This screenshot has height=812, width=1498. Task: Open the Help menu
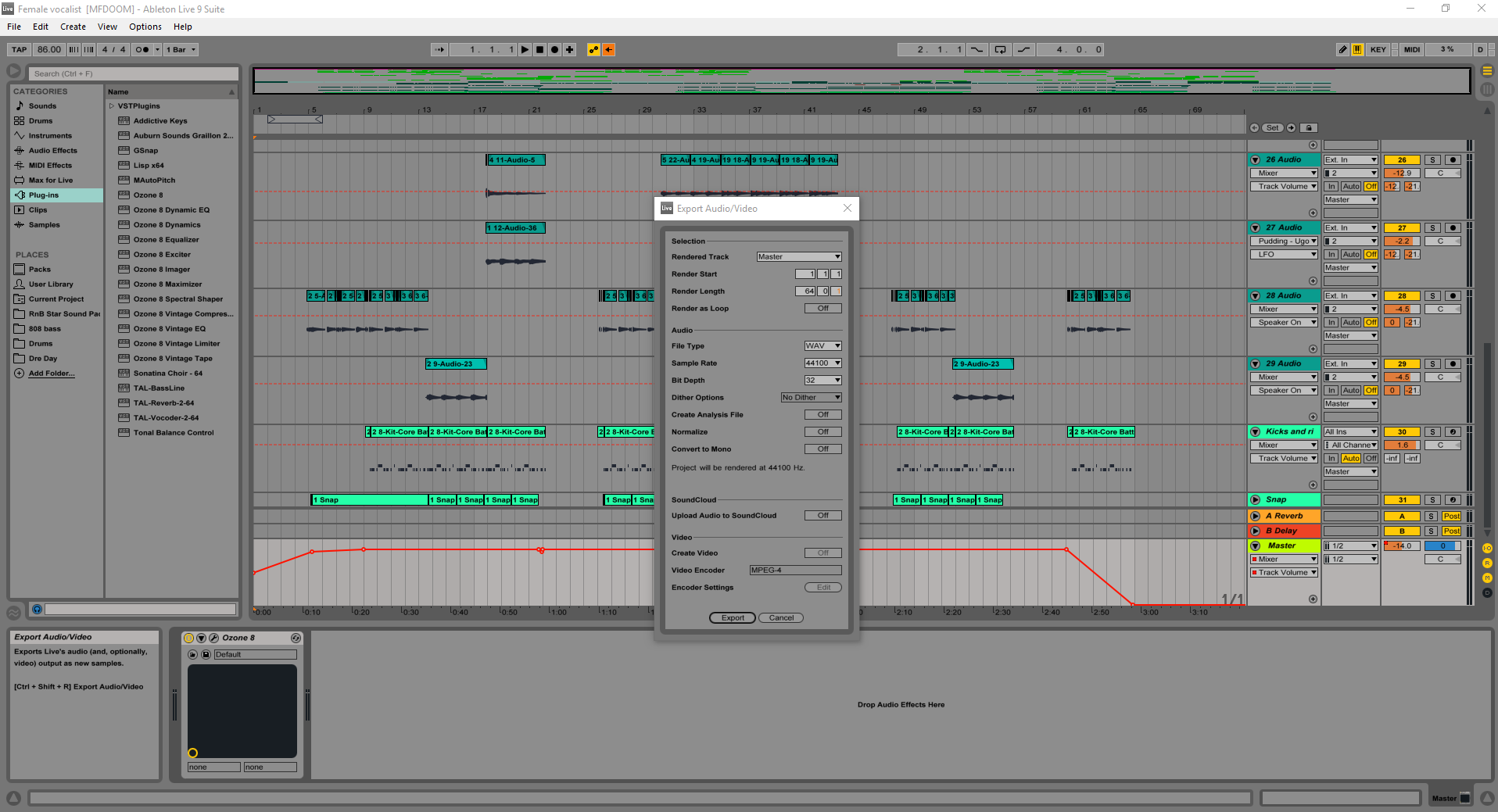(x=183, y=27)
